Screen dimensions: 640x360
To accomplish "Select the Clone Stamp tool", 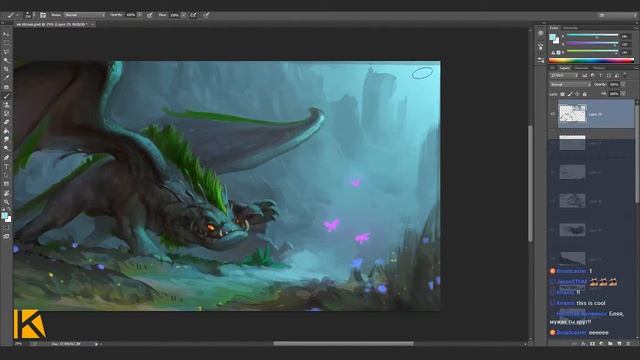I will [x=6, y=105].
